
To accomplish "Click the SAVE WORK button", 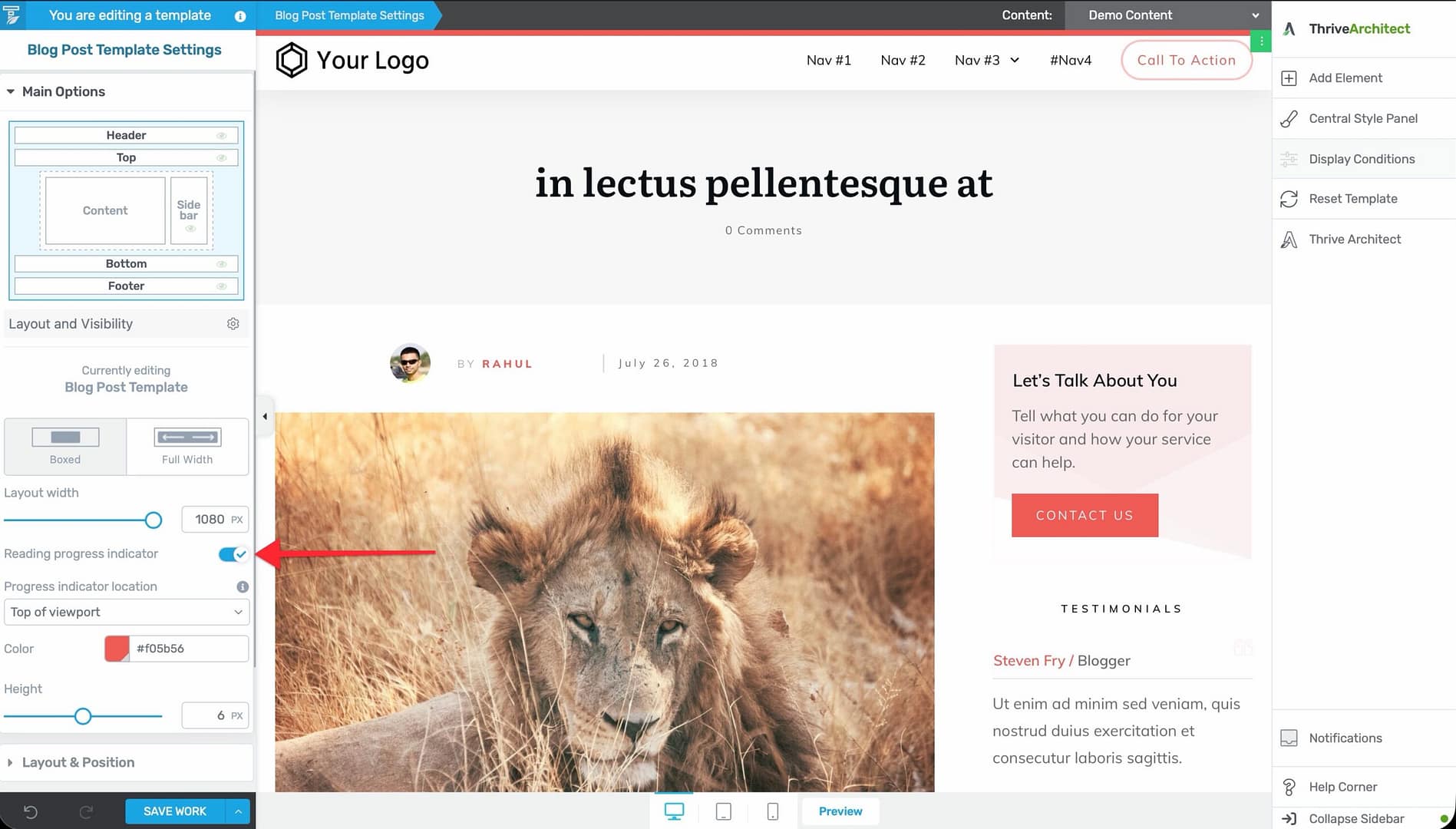I will click(x=175, y=811).
